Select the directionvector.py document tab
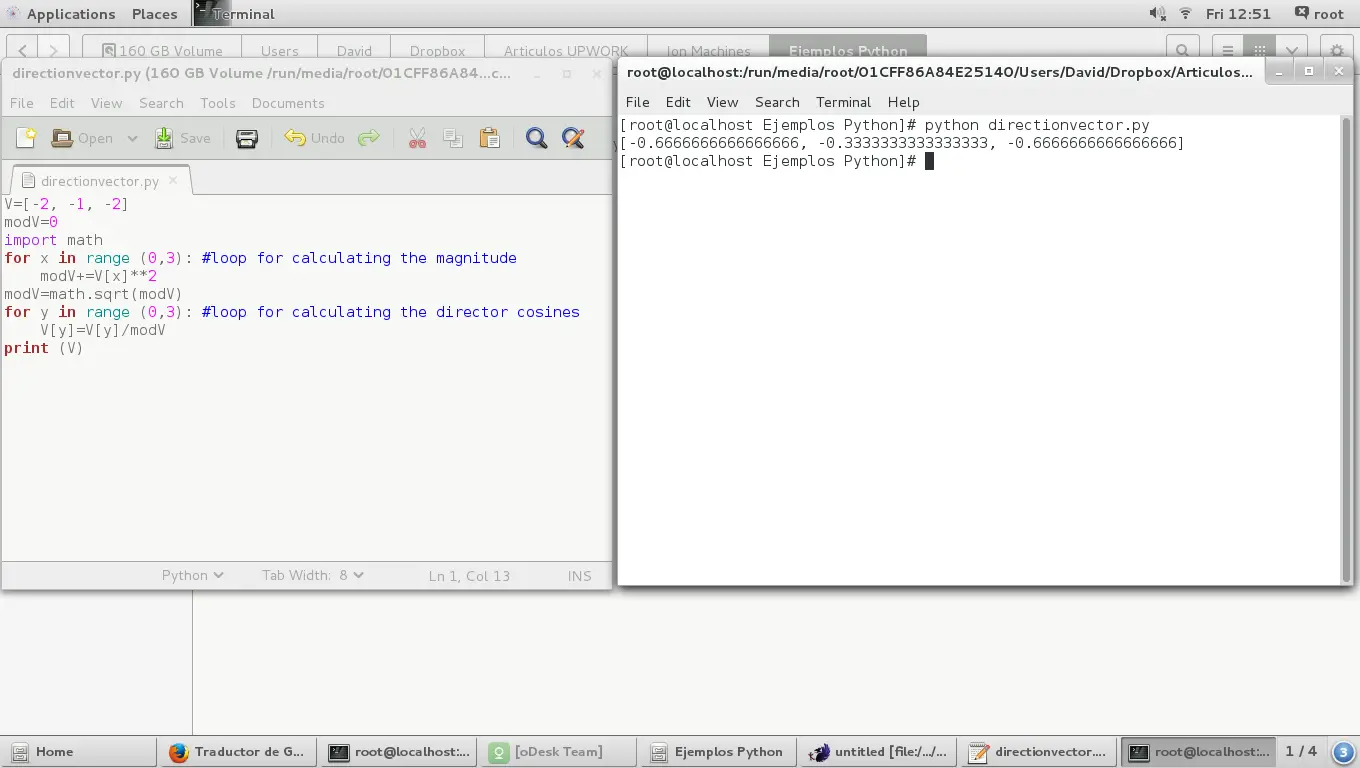 pos(99,181)
